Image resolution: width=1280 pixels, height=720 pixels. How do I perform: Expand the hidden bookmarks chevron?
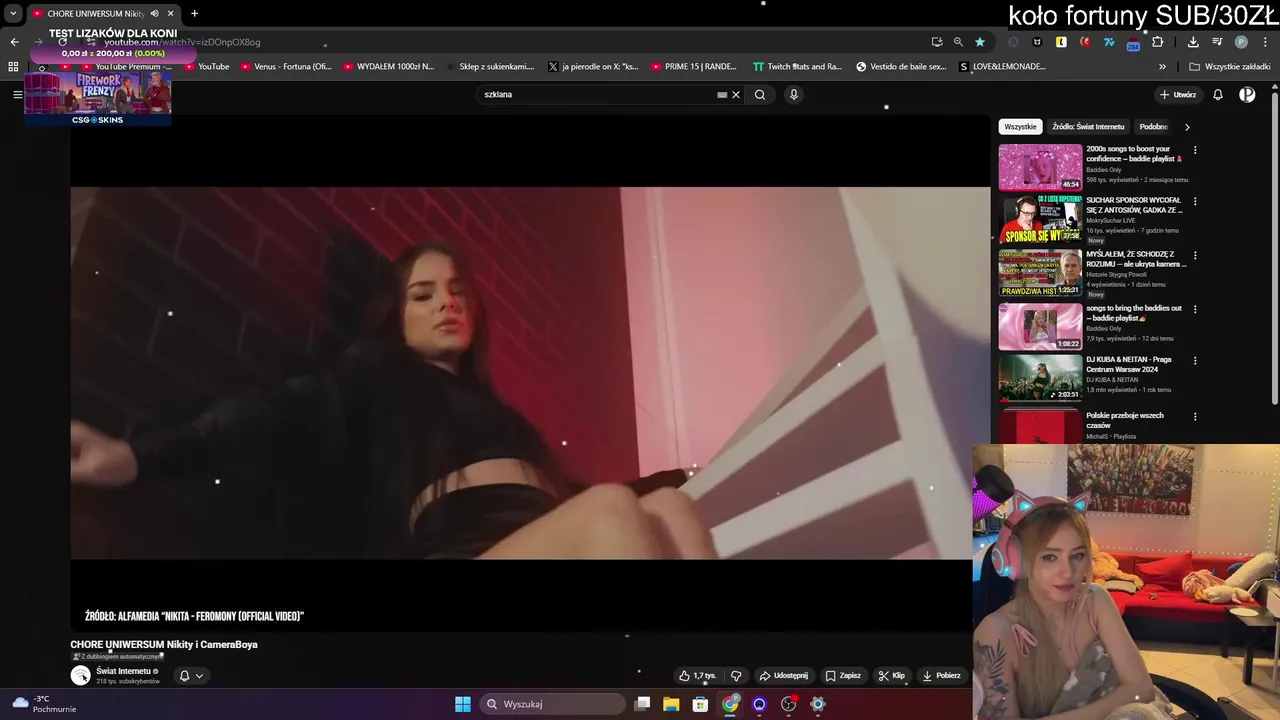1162,67
